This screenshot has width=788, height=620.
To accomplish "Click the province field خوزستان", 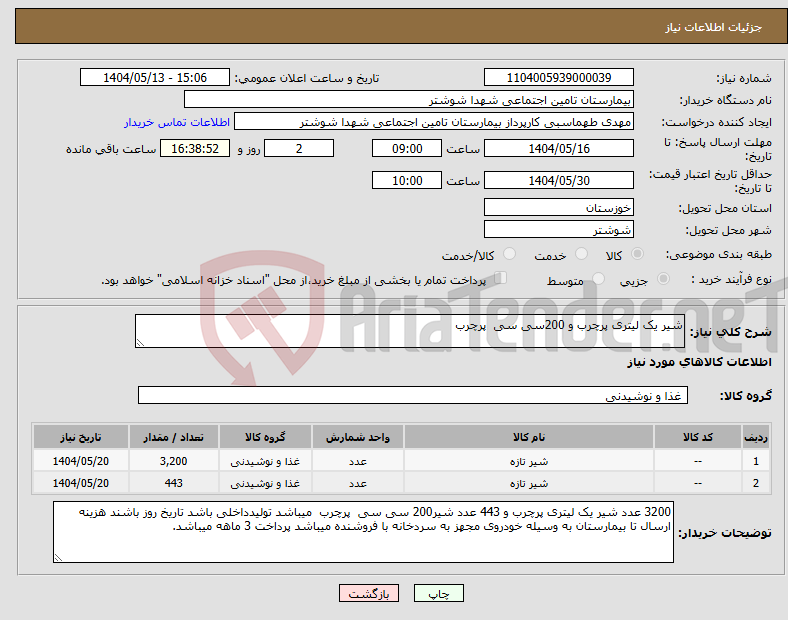I will pos(558,208).
